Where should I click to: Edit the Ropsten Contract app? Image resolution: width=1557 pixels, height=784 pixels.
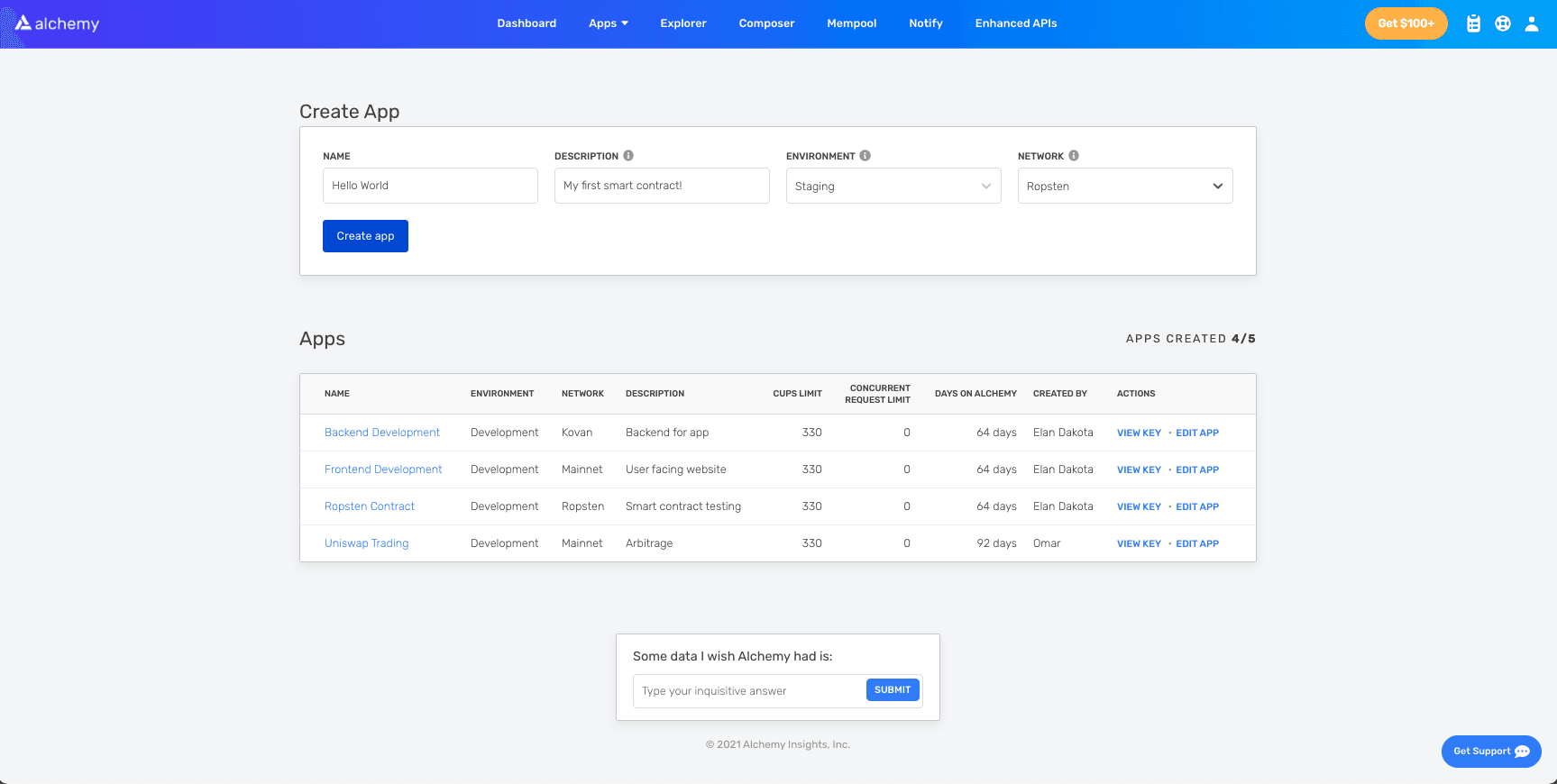point(1196,506)
